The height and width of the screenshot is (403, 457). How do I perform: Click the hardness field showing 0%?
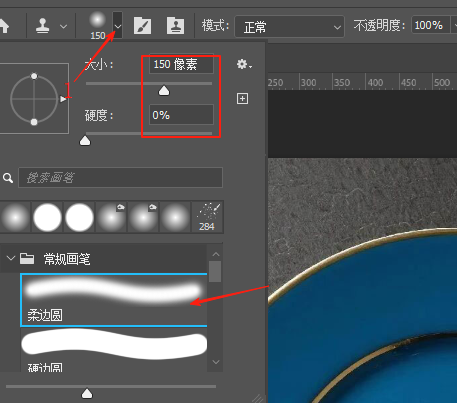point(181,115)
